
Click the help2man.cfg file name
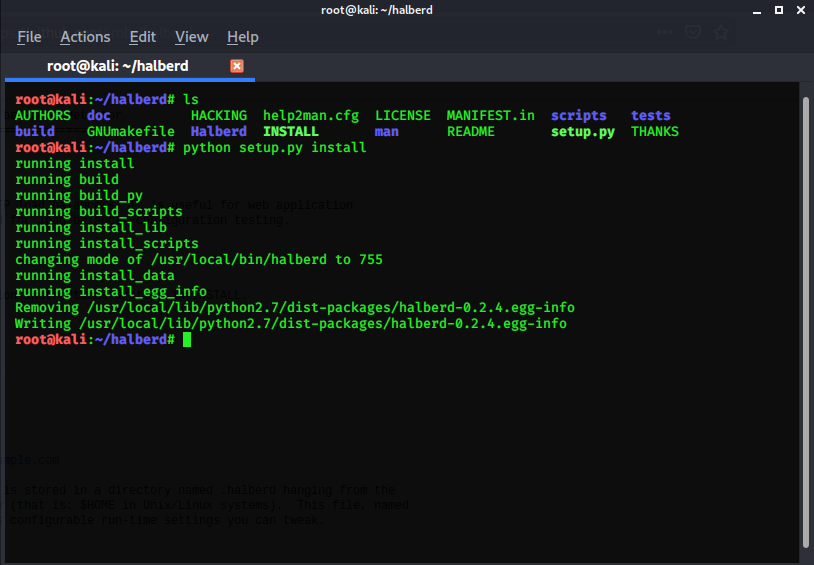point(310,115)
